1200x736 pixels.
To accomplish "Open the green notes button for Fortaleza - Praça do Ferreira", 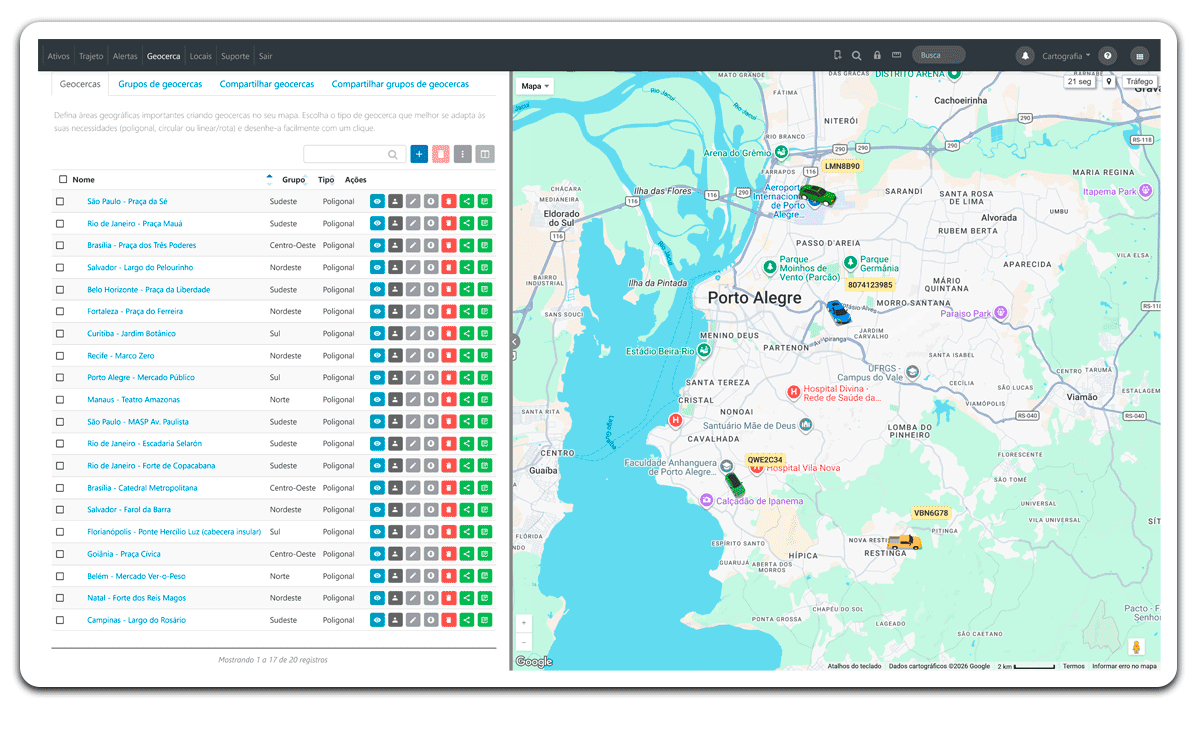I will [485, 311].
